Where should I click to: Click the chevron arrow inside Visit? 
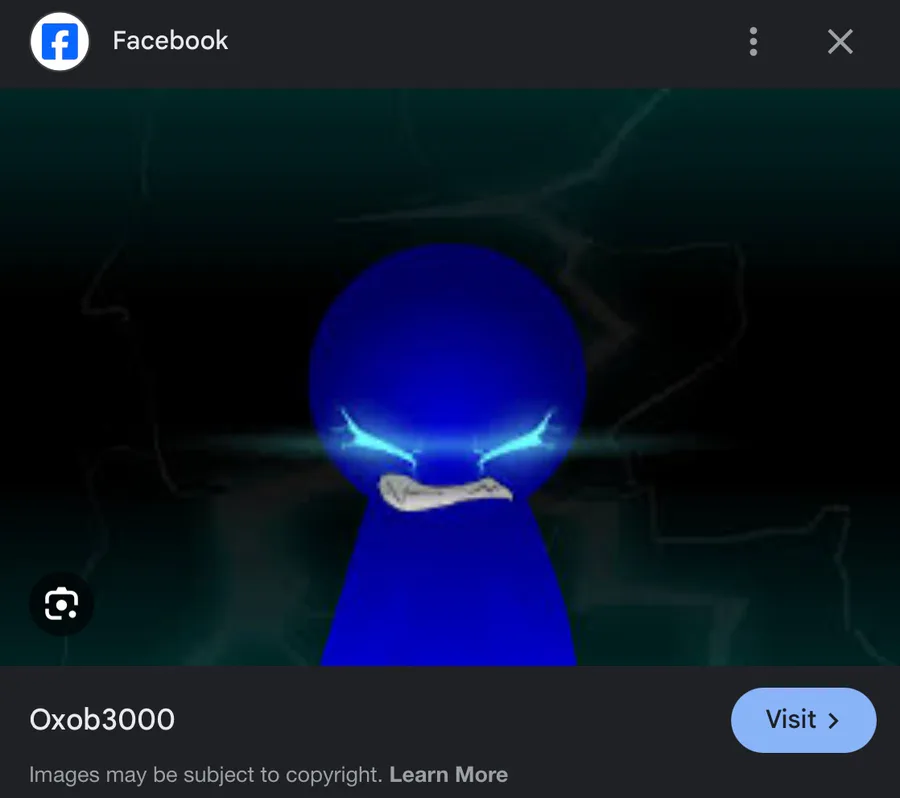click(x=833, y=720)
